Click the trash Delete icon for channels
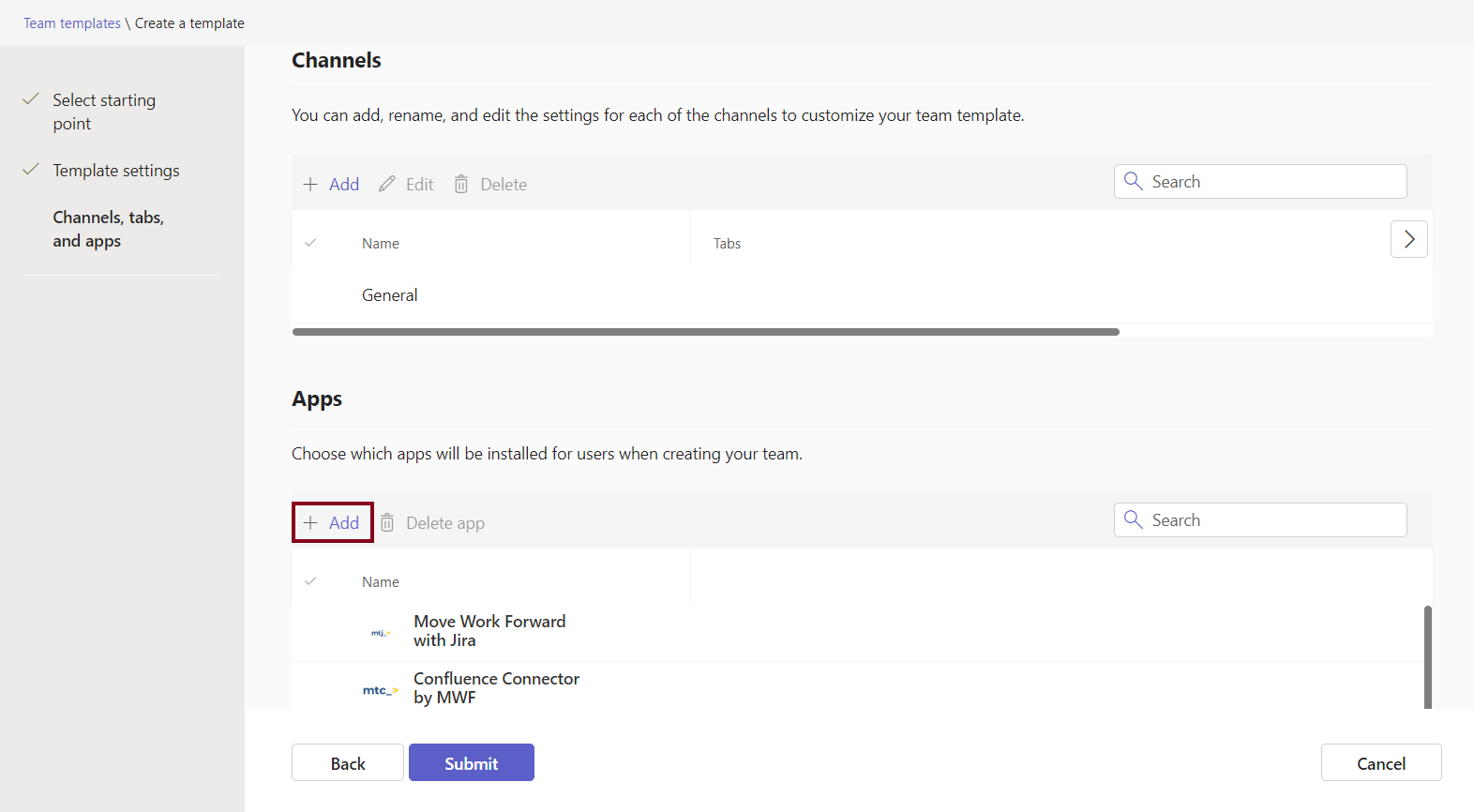 tap(461, 185)
